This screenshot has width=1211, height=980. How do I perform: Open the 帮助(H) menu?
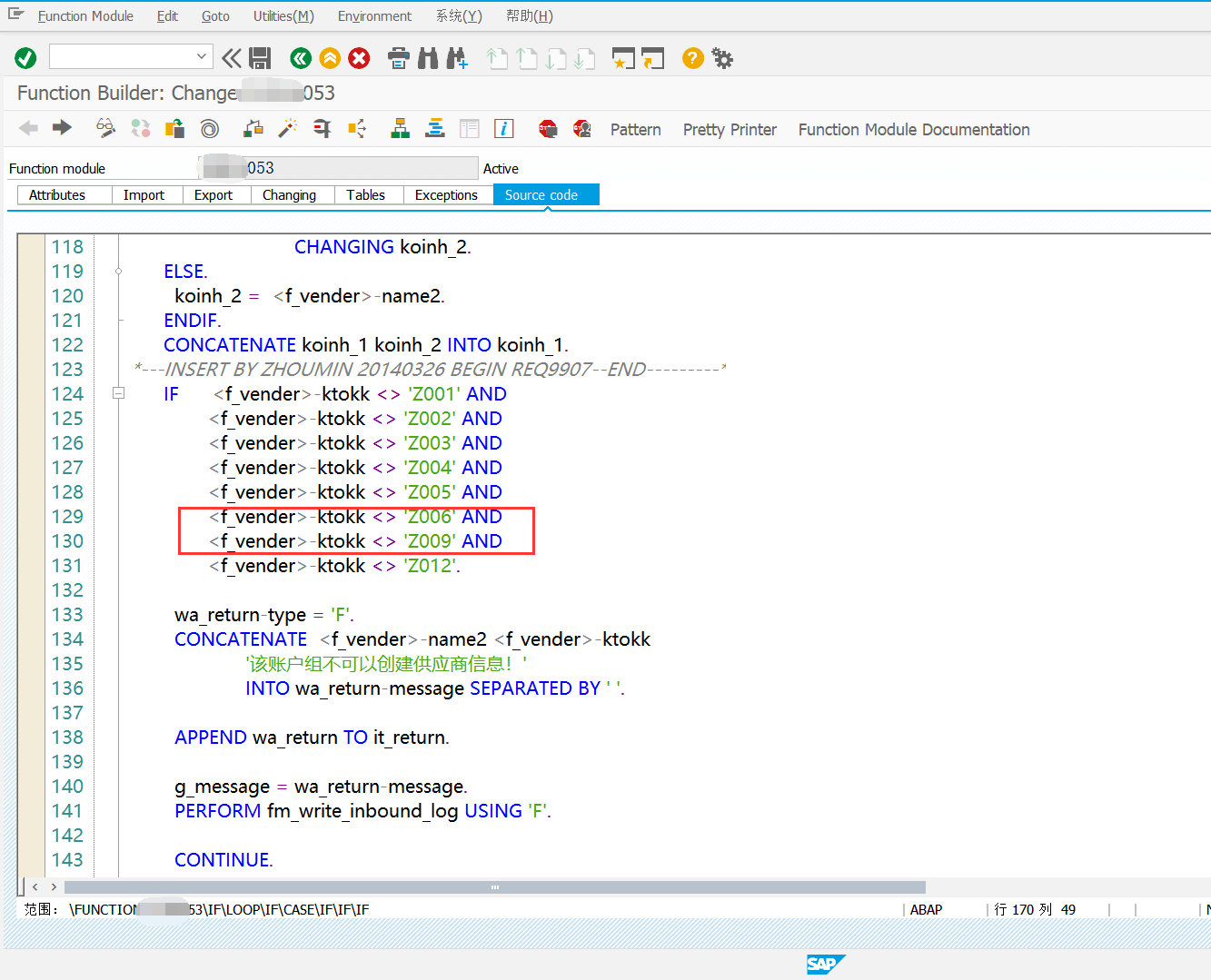pos(530,16)
